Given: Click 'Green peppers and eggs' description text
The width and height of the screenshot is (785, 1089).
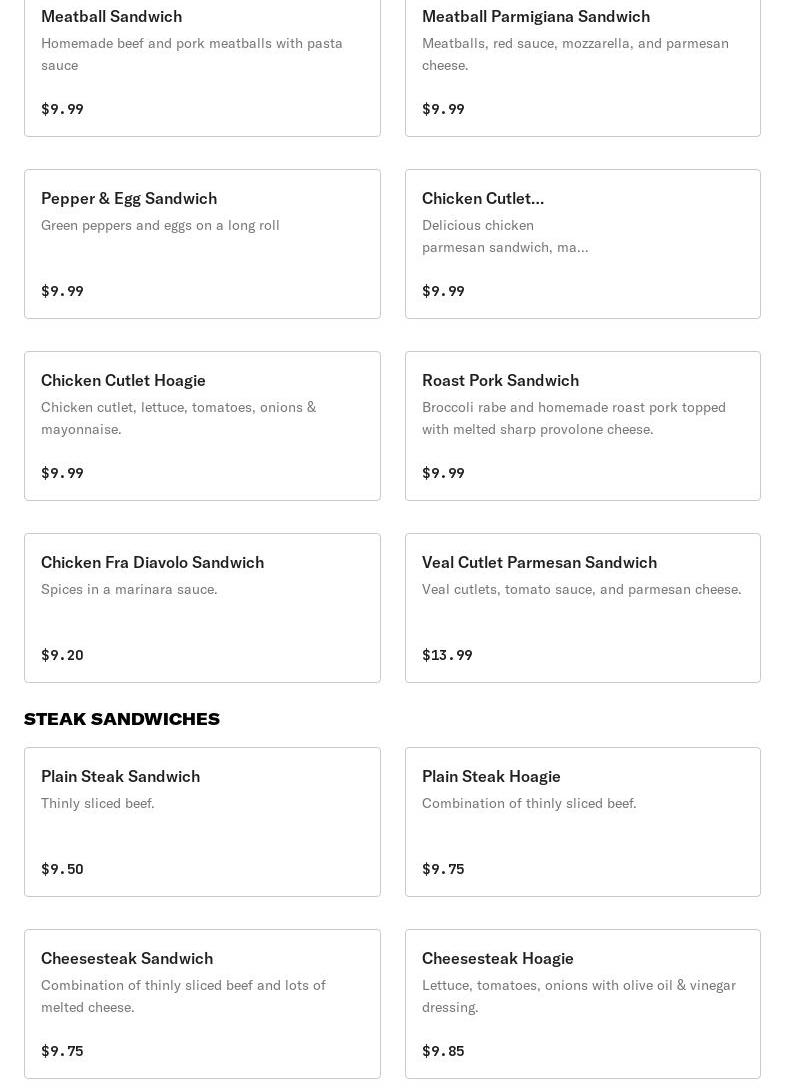Looking at the screenshot, I should pyautogui.click(x=160, y=225).
